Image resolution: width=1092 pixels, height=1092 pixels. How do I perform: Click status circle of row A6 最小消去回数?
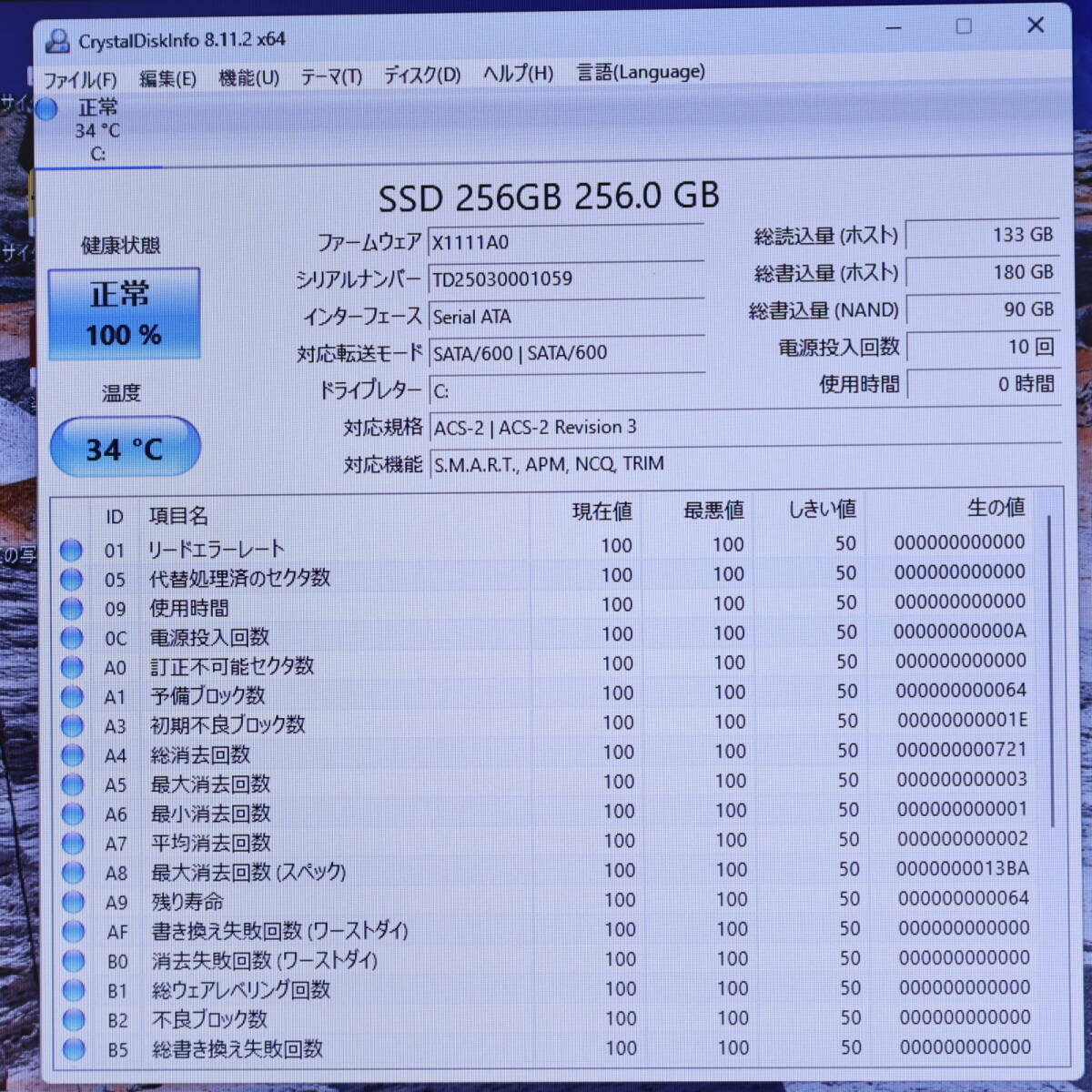click(73, 814)
